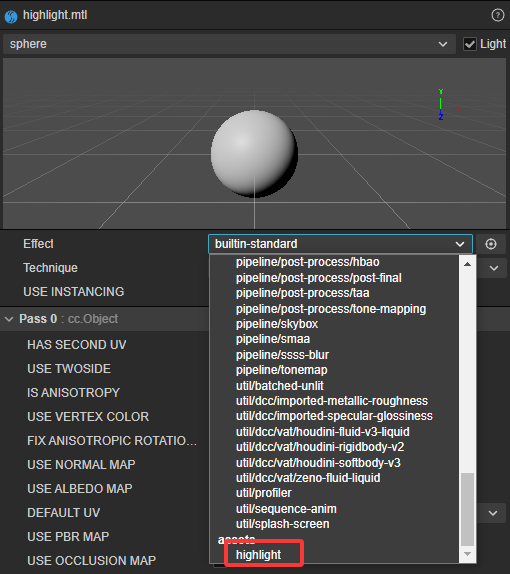The height and width of the screenshot is (574, 510).
Task: Click the sphere in material preview
Action: 254,154
